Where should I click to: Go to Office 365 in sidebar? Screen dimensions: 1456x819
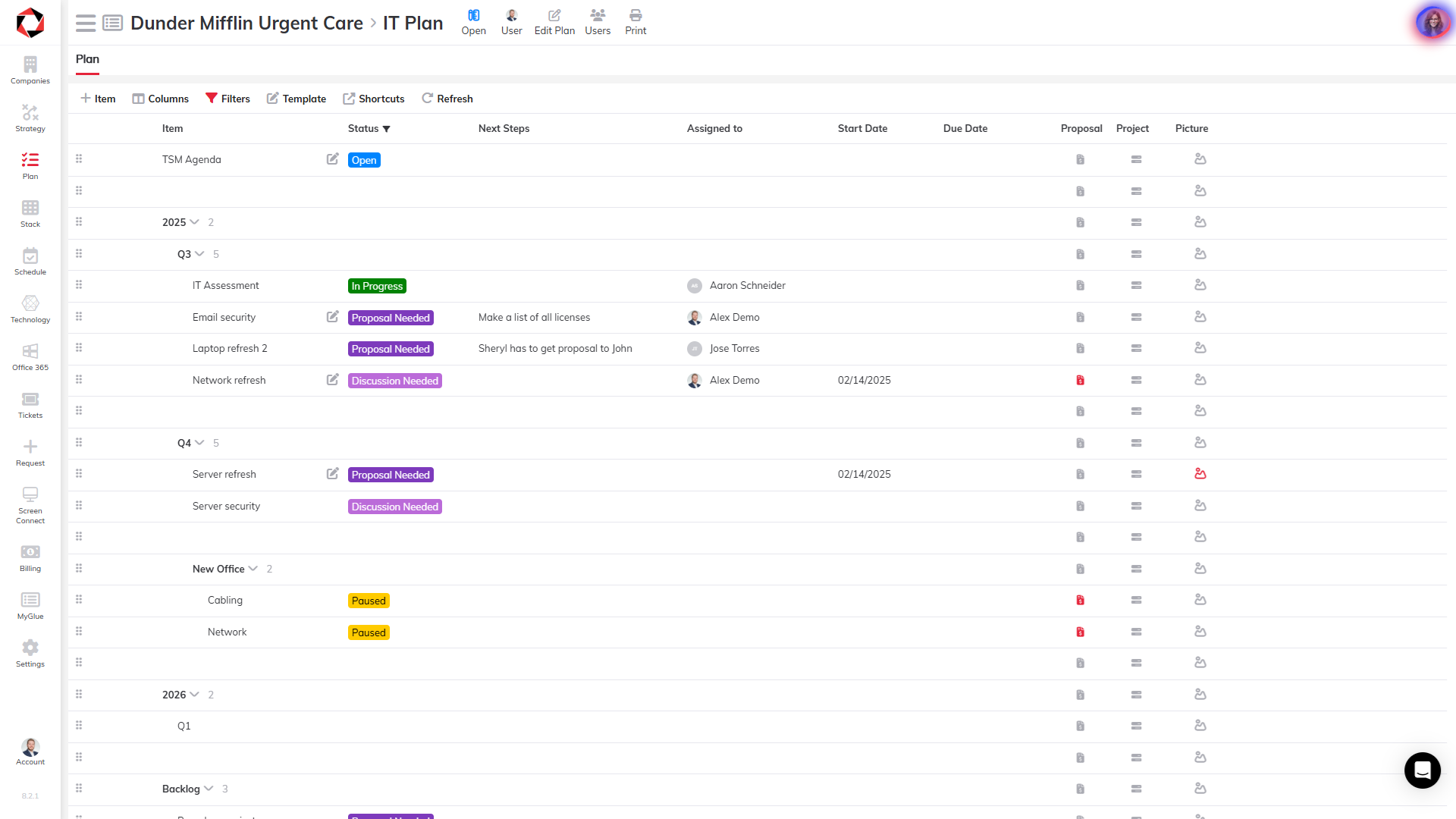[30, 357]
